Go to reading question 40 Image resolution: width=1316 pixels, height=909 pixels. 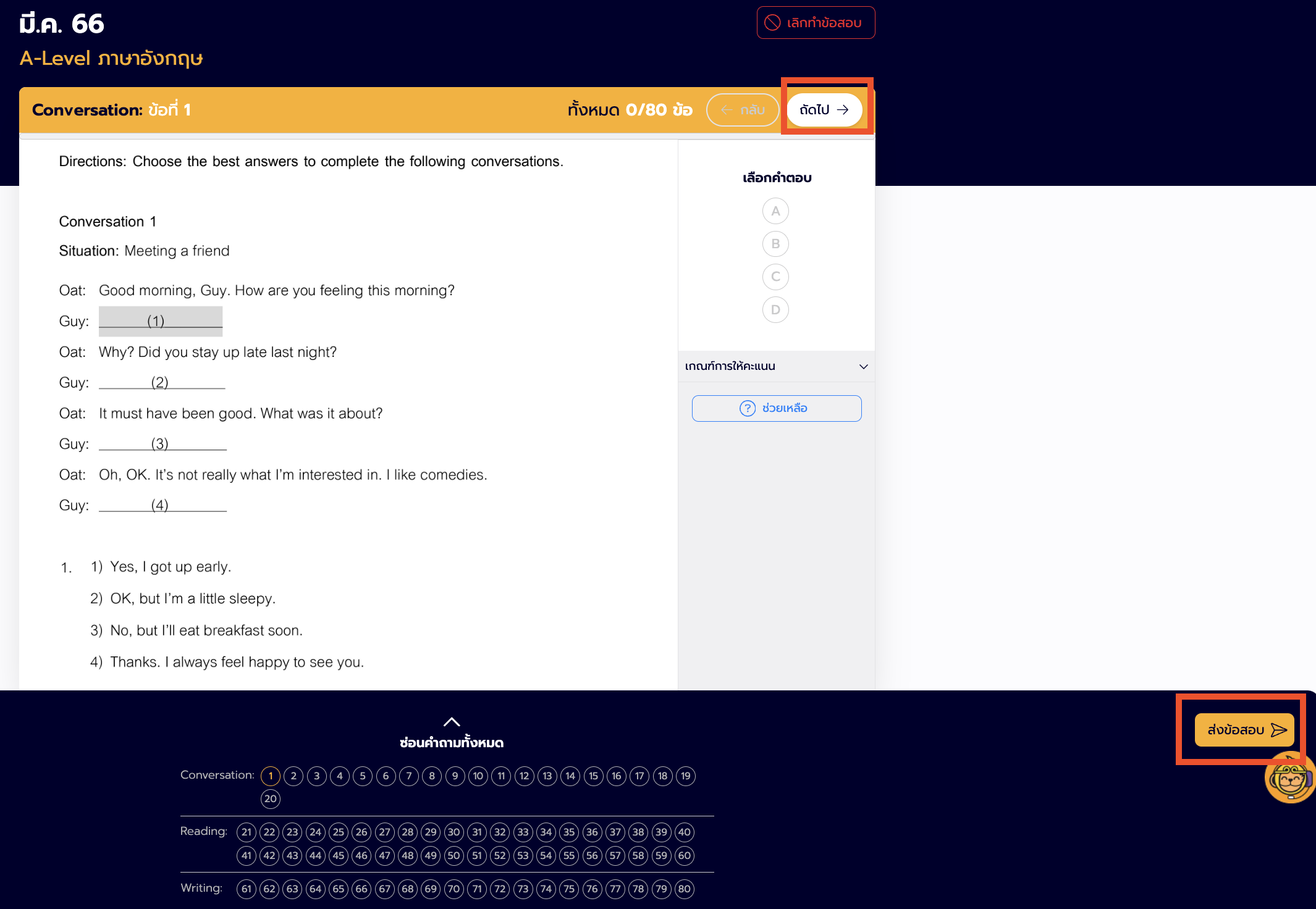click(x=684, y=832)
